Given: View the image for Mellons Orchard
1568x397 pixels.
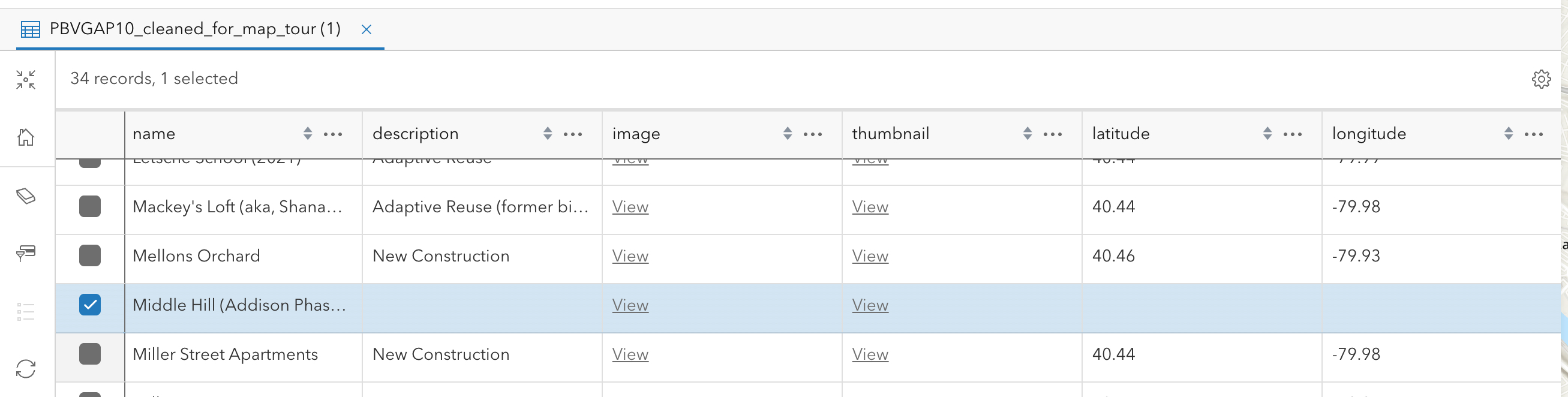Looking at the screenshot, I should coord(629,255).
